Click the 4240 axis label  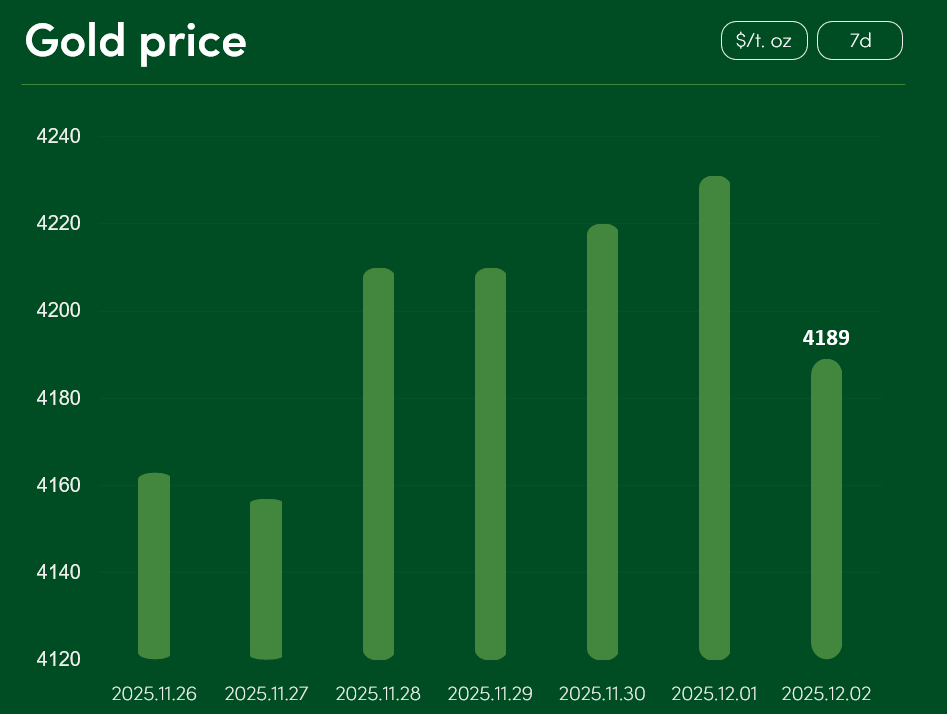point(58,136)
